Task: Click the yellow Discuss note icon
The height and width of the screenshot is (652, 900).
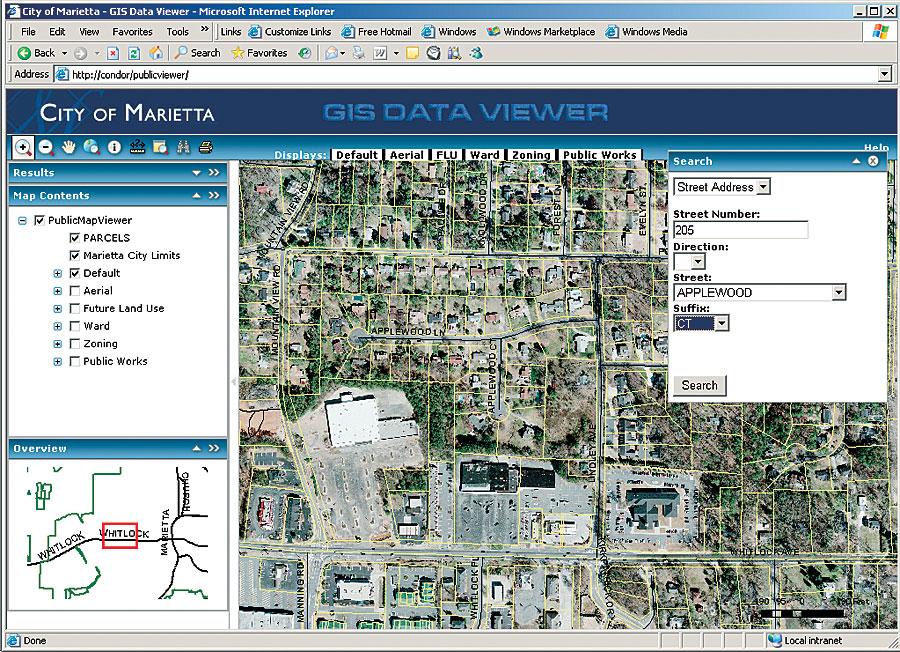Action: [x=412, y=53]
